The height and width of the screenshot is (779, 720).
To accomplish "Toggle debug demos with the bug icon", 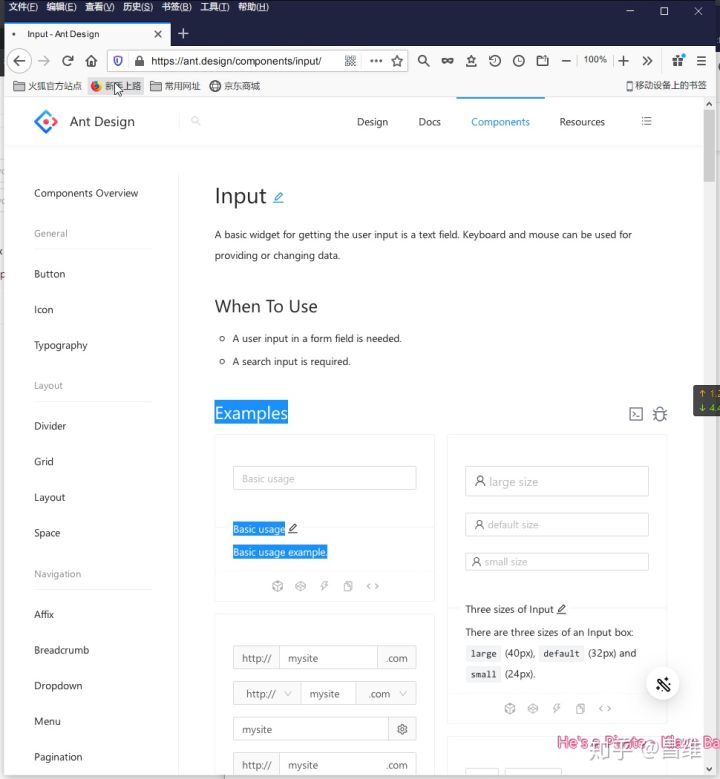I will [x=660, y=414].
